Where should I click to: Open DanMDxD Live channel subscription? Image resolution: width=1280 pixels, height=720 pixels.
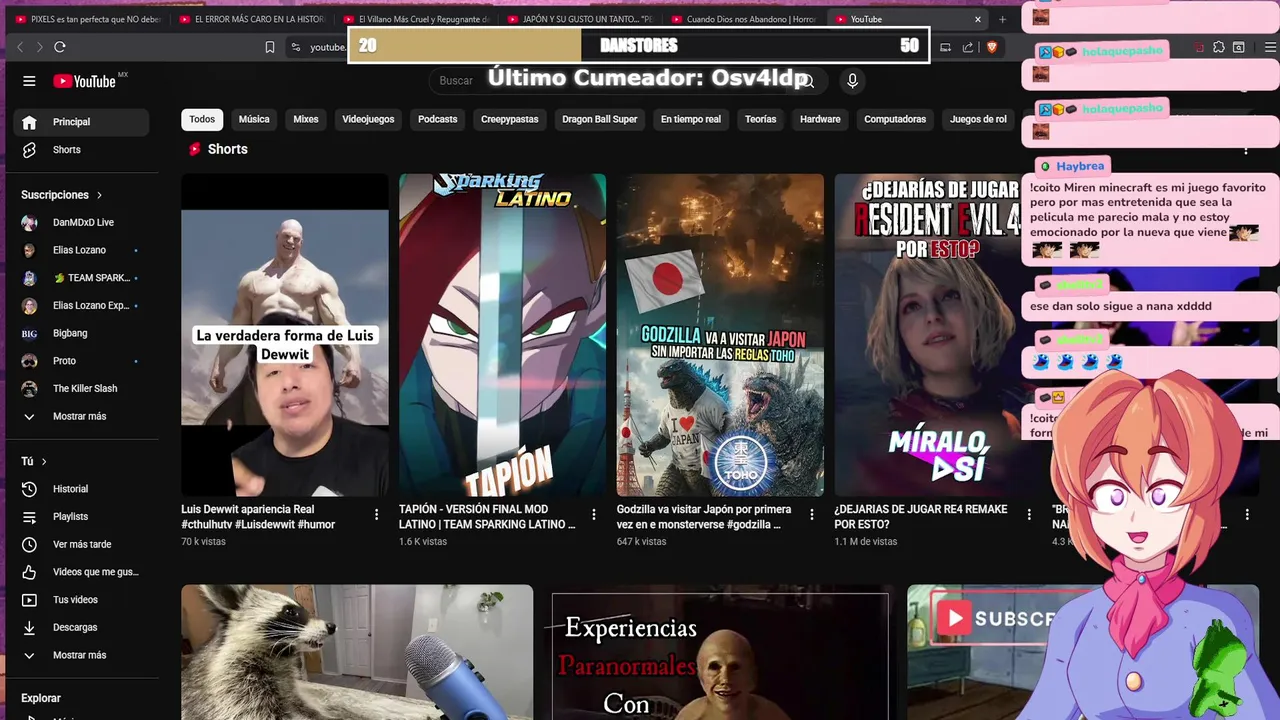tap(82, 222)
